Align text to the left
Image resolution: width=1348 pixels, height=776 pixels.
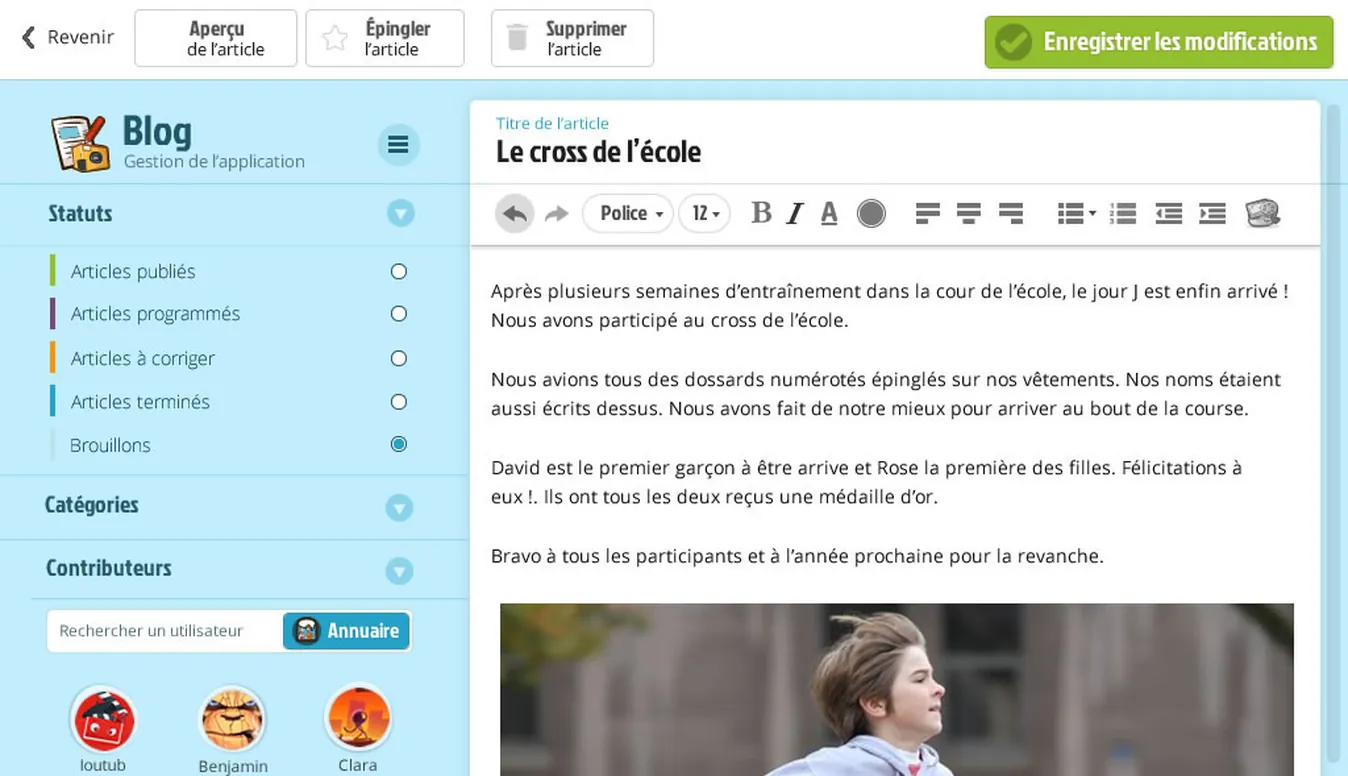pyautogui.click(x=928, y=213)
